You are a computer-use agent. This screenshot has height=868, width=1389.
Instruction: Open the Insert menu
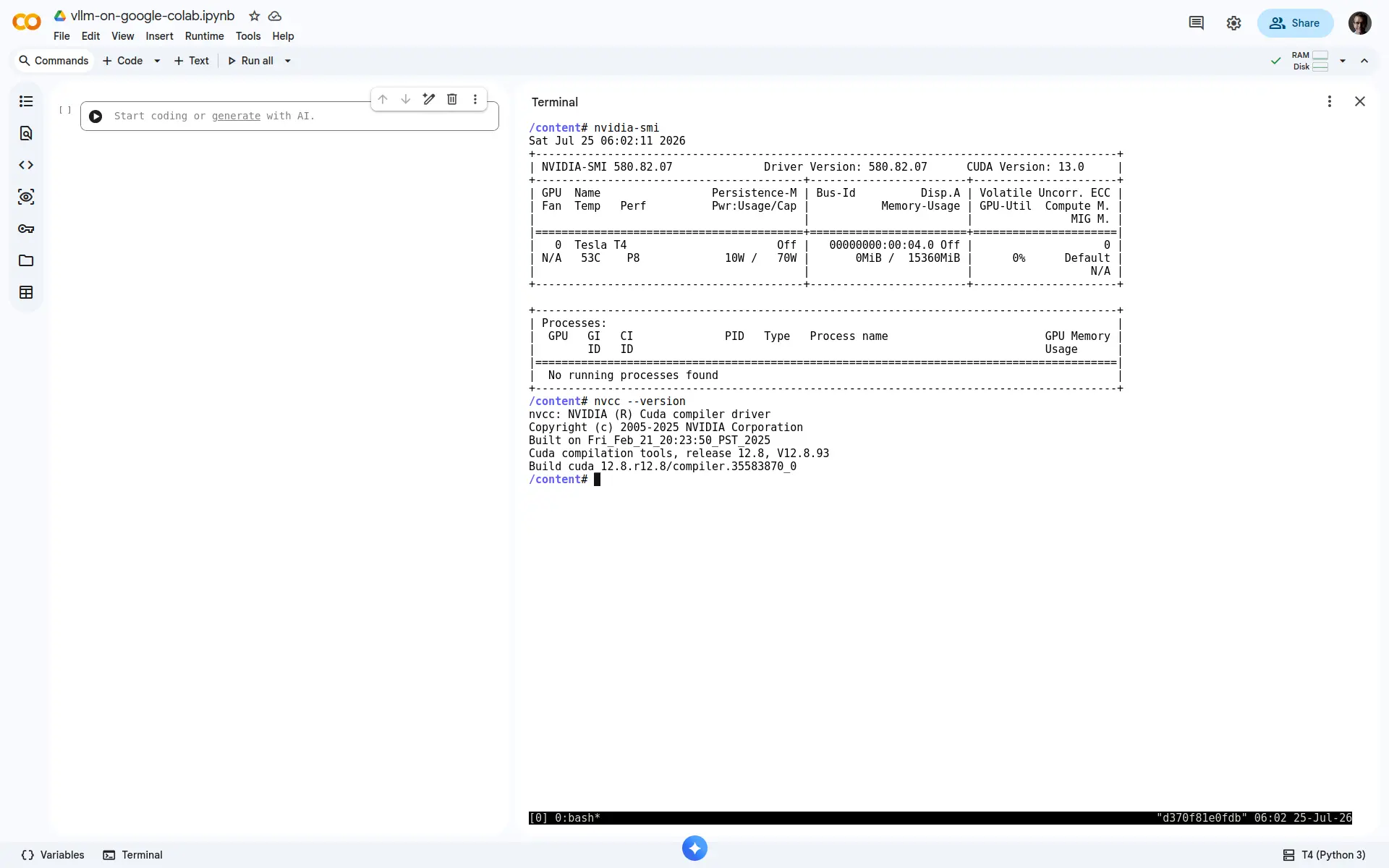click(159, 36)
